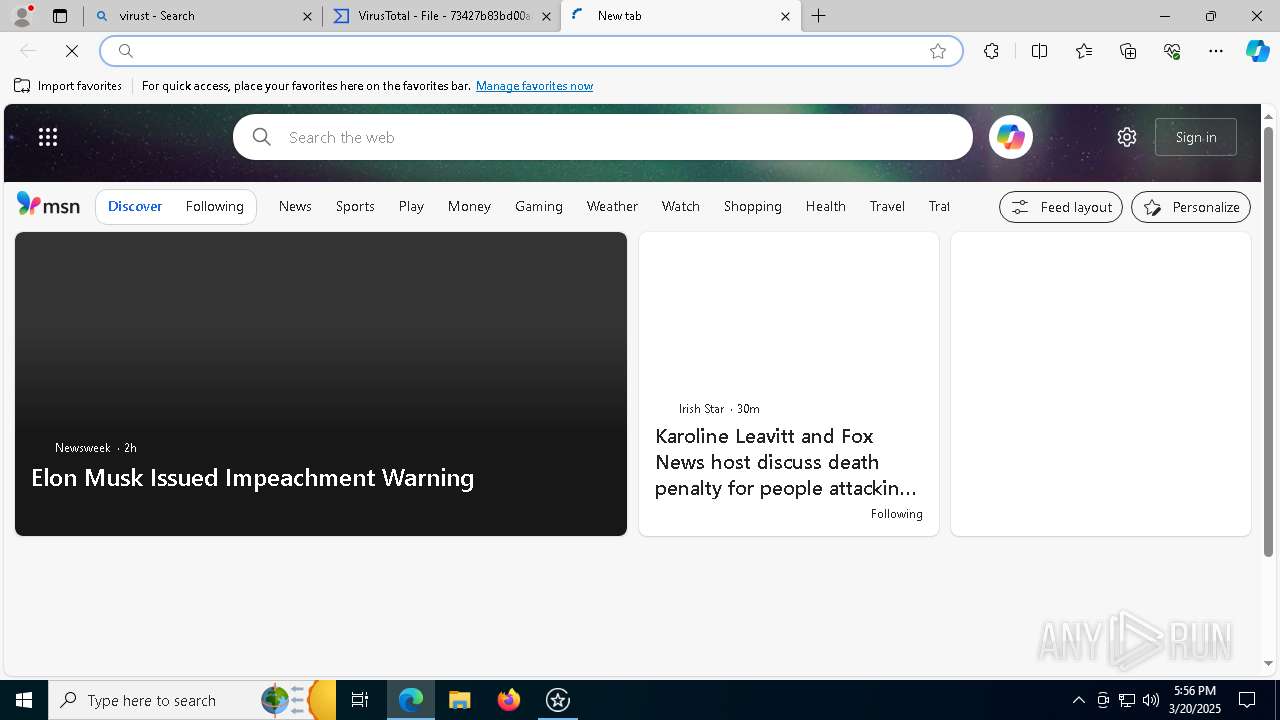Open the Weather category
This screenshot has height=720, width=1280.
(612, 206)
